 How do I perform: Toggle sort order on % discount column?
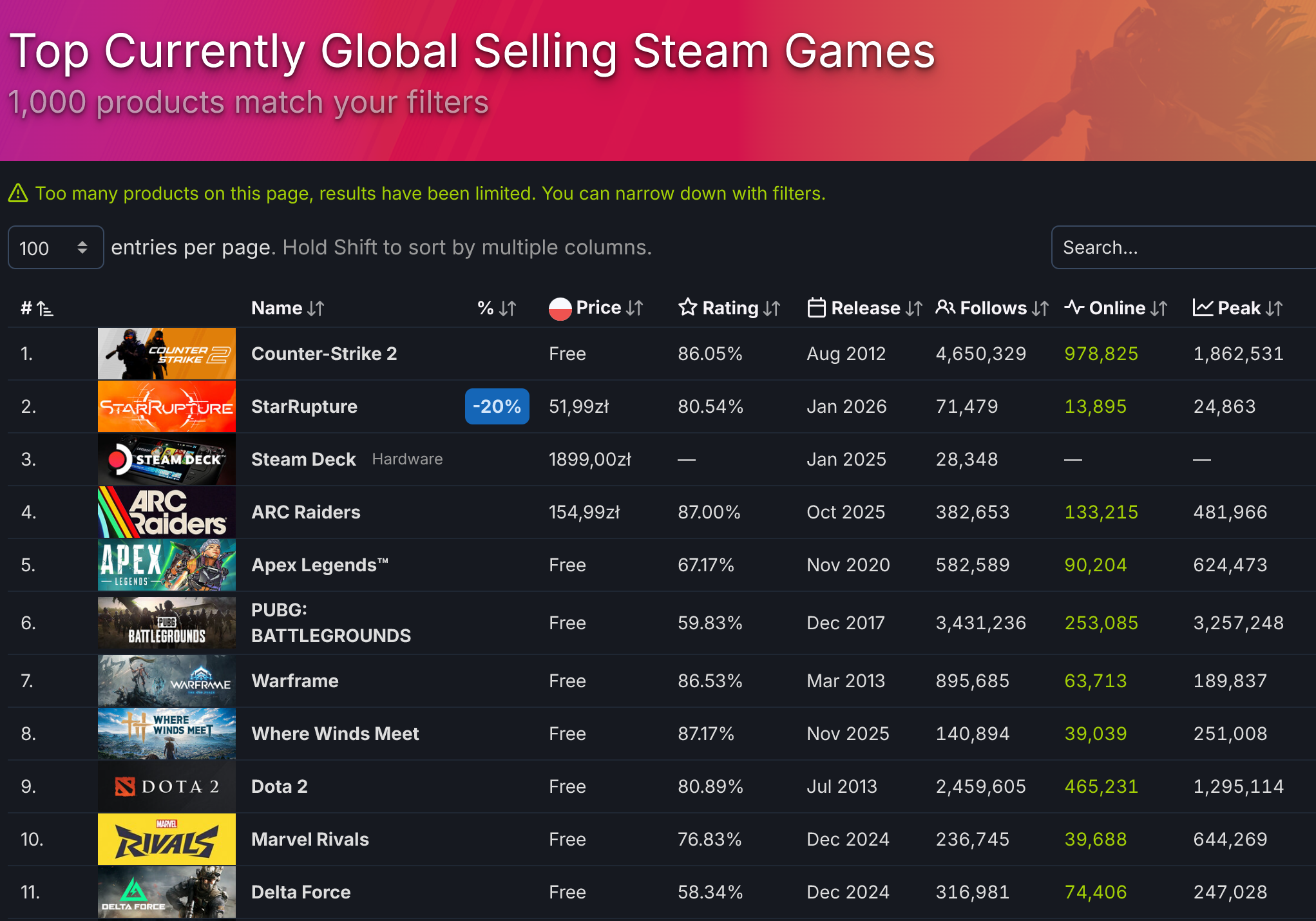508,309
